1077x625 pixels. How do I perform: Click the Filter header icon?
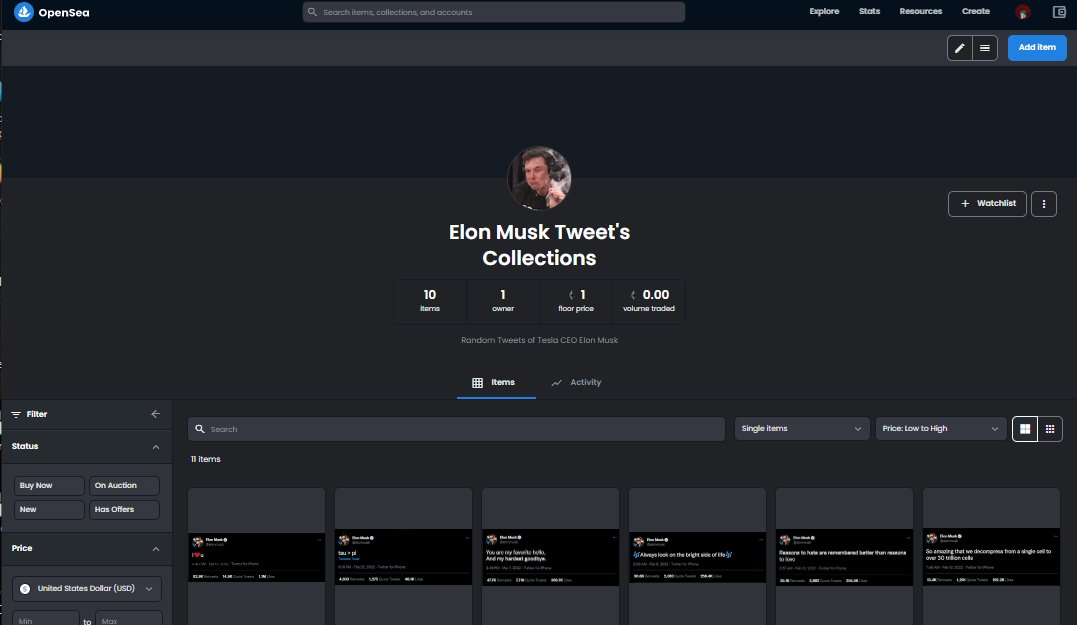16,414
